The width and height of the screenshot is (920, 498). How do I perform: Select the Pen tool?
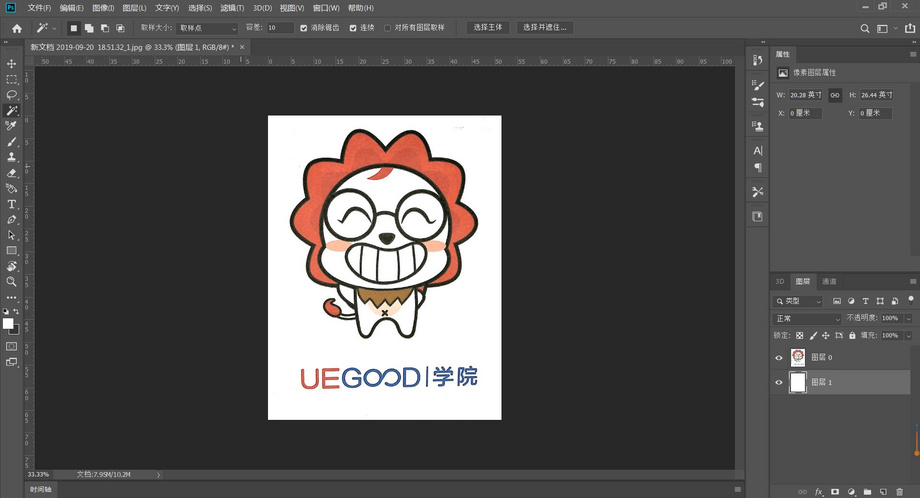(11, 219)
